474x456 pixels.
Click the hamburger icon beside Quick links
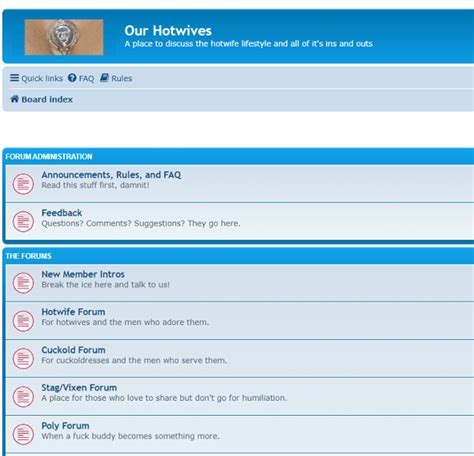coord(14,78)
